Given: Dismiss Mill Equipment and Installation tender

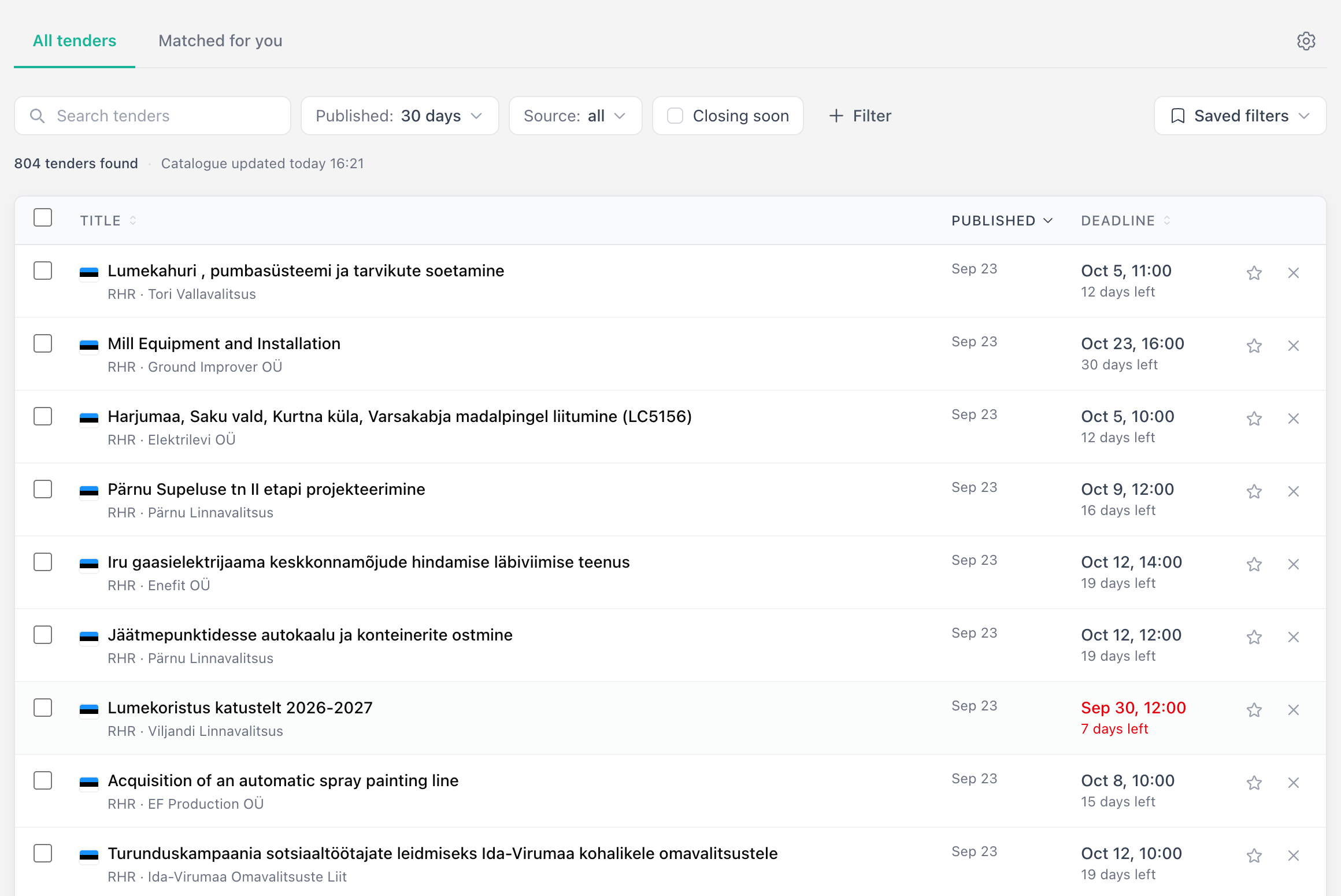Looking at the screenshot, I should 1294,346.
